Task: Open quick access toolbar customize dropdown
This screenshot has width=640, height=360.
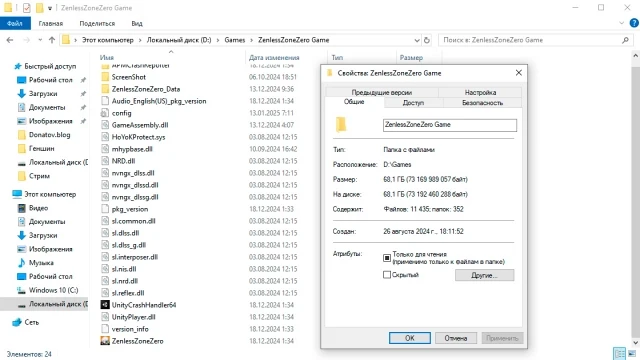Action: click(x=50, y=8)
